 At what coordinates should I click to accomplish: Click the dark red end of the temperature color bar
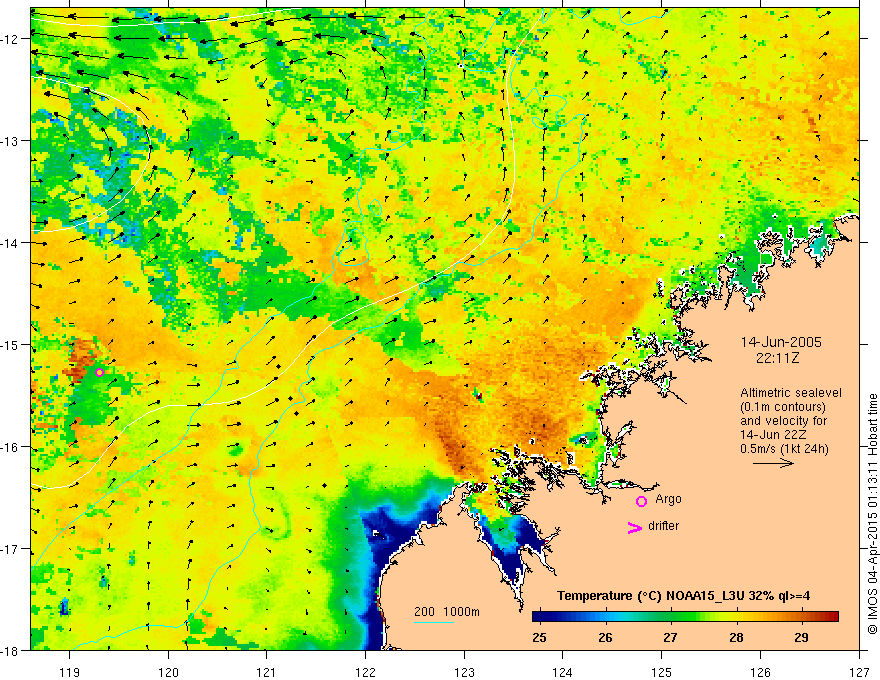(832, 617)
